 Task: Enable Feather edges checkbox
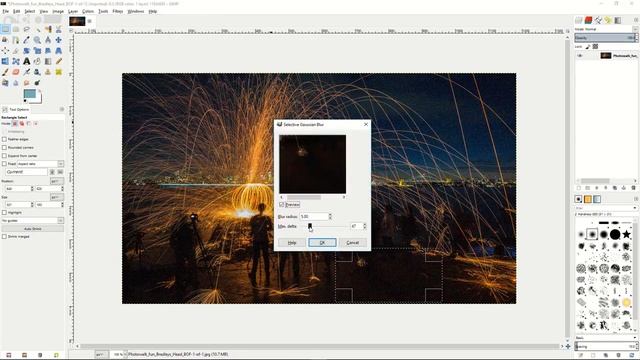tap(4, 140)
